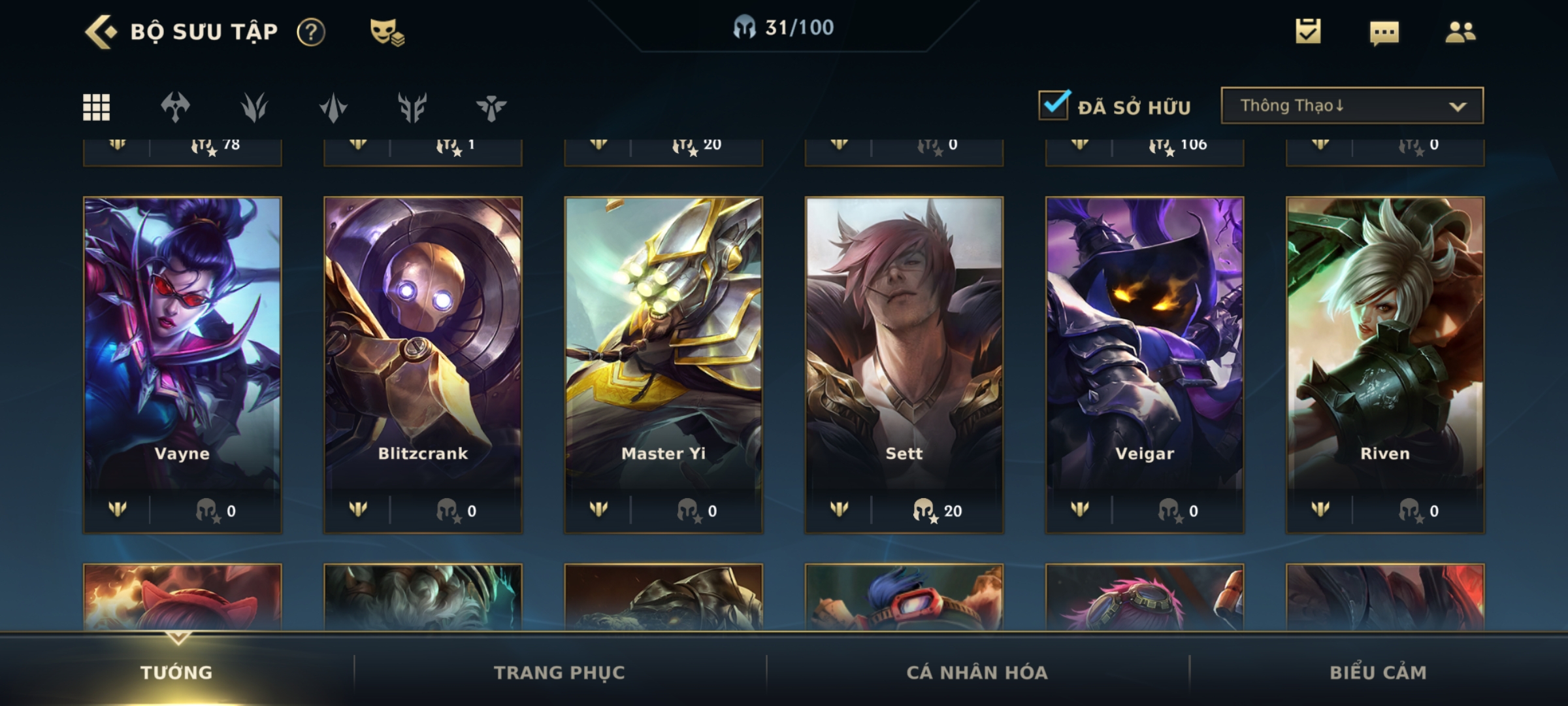Open the chat messages icon
Screen dimensions: 1568x706
pos(1384,33)
